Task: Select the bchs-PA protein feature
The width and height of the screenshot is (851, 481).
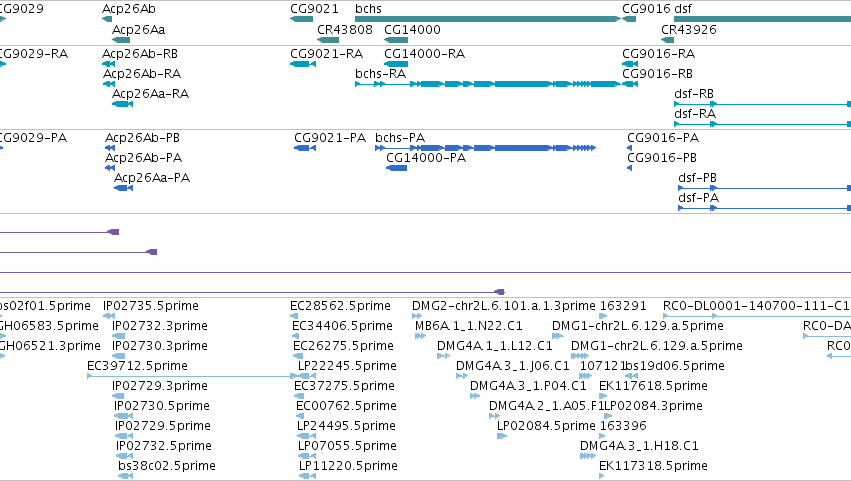Action: coord(485,148)
